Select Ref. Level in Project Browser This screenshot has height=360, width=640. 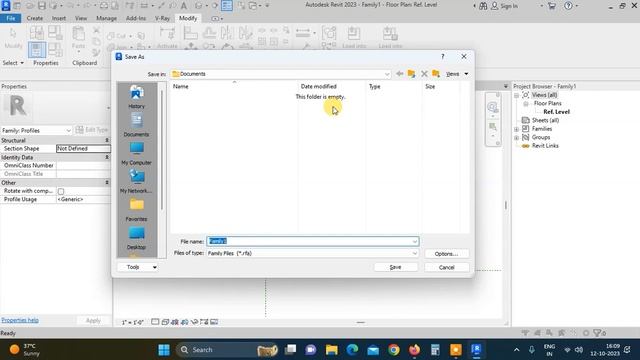coord(556,112)
